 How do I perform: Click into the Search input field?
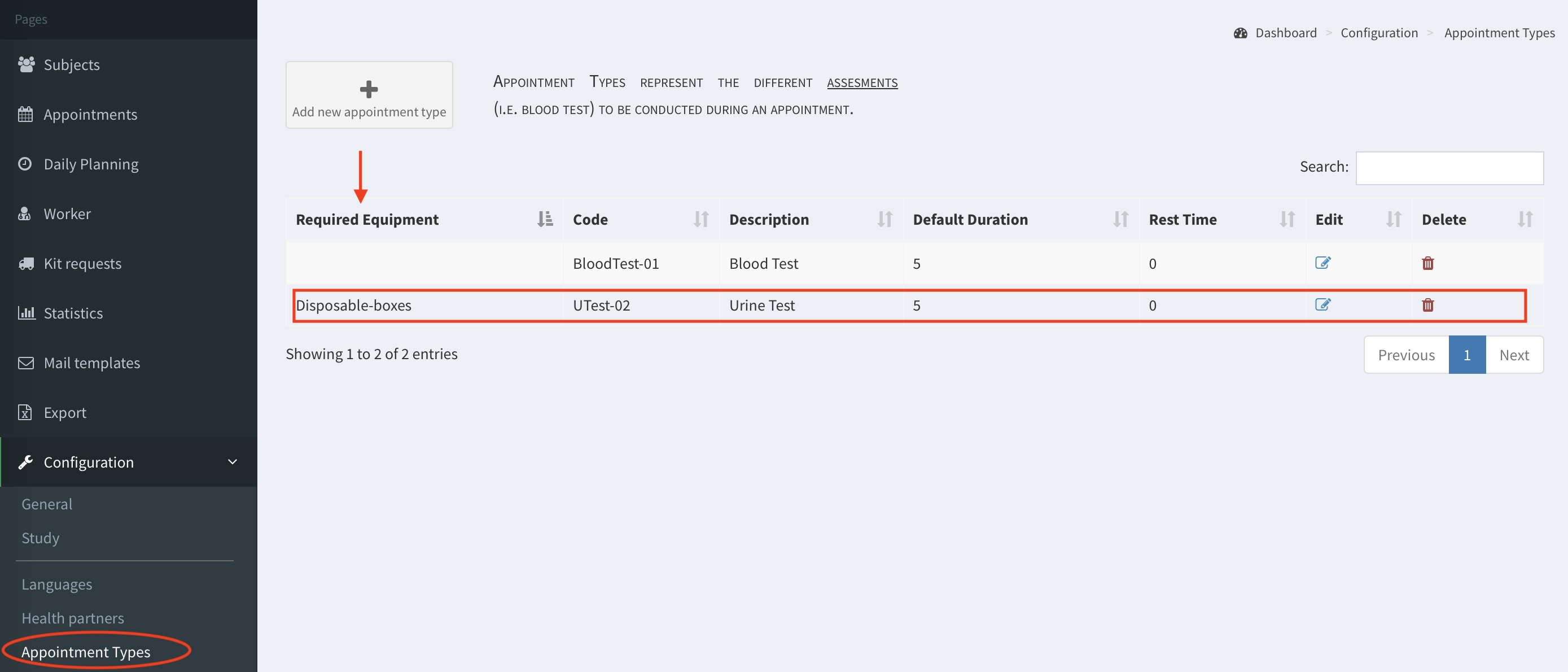[x=1449, y=168]
